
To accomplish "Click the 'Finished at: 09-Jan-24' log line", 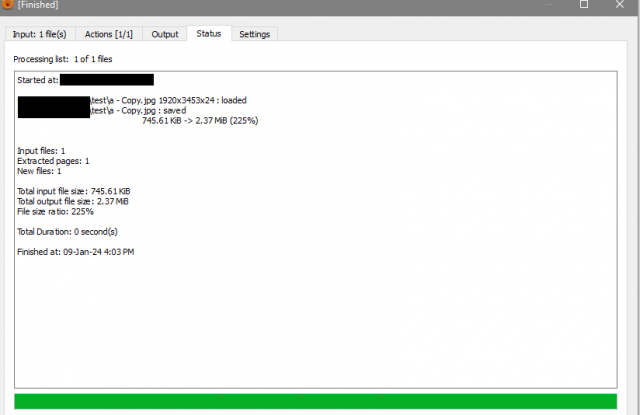I will 76,252.
